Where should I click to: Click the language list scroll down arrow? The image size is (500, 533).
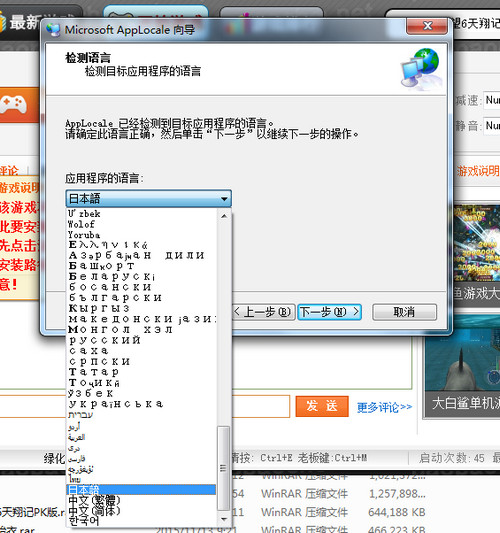pos(224,519)
